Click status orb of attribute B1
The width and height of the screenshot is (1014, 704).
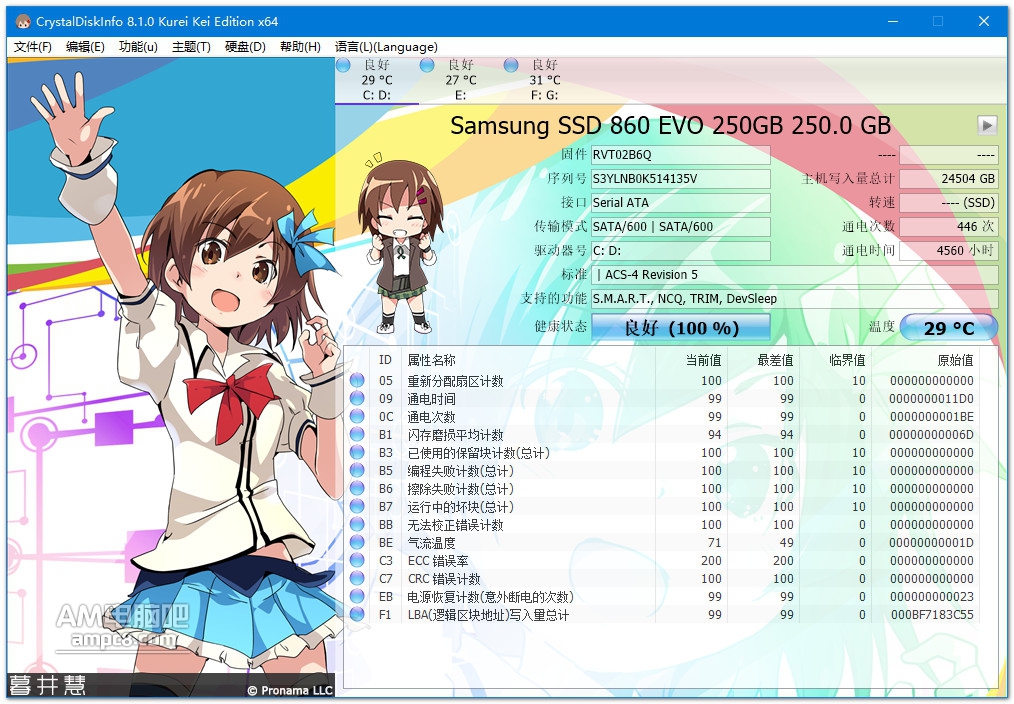[x=357, y=434]
